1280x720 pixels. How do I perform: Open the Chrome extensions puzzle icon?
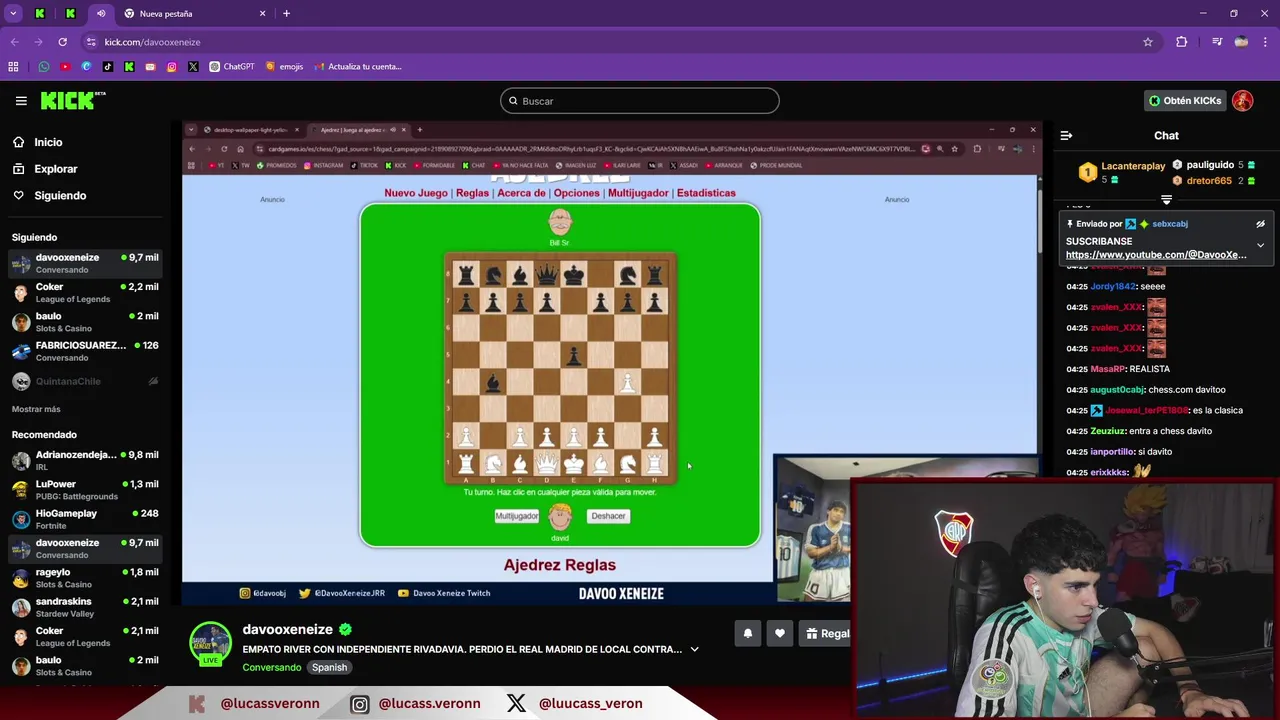pos(1182,42)
